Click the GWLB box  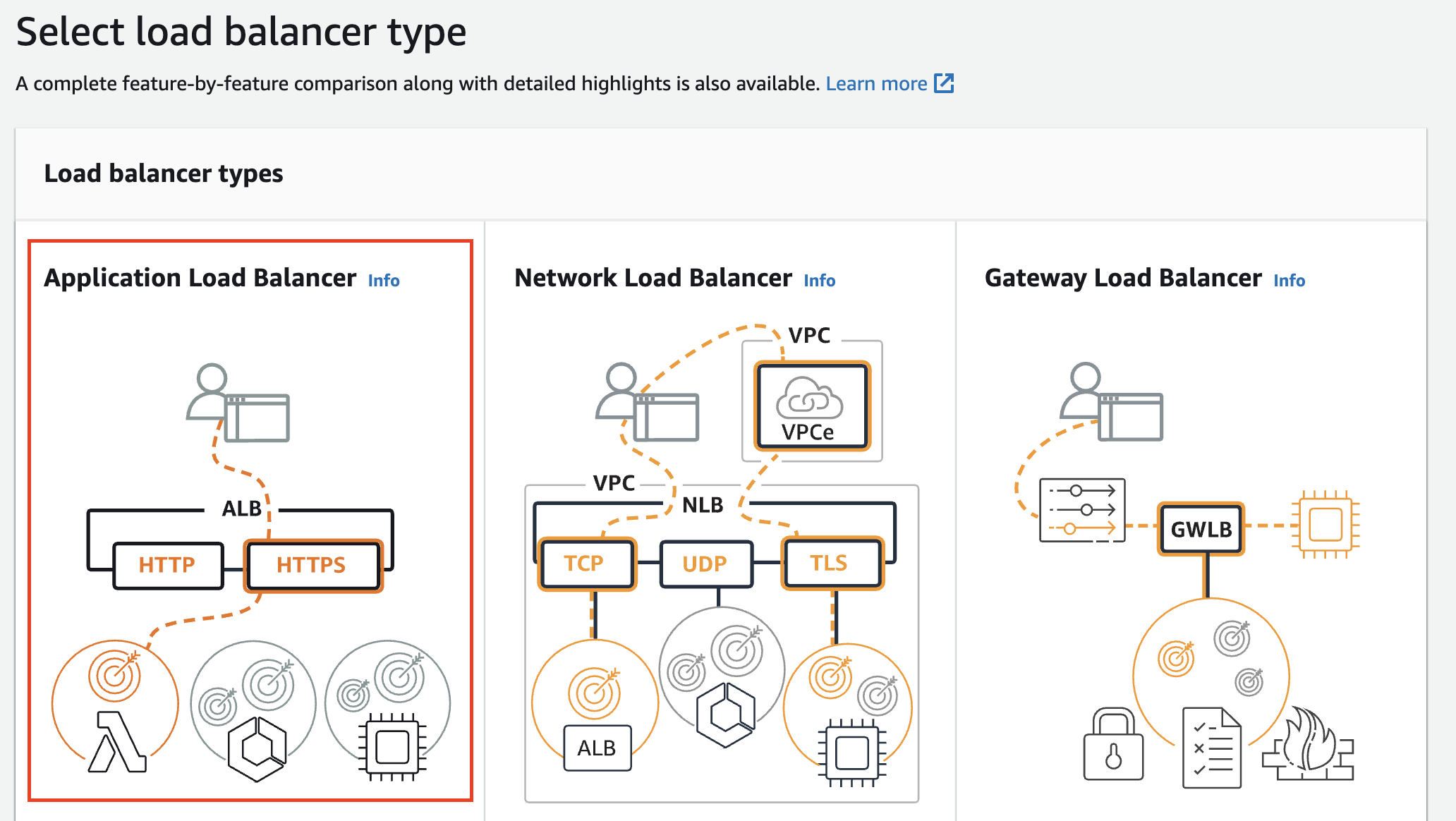[1201, 529]
